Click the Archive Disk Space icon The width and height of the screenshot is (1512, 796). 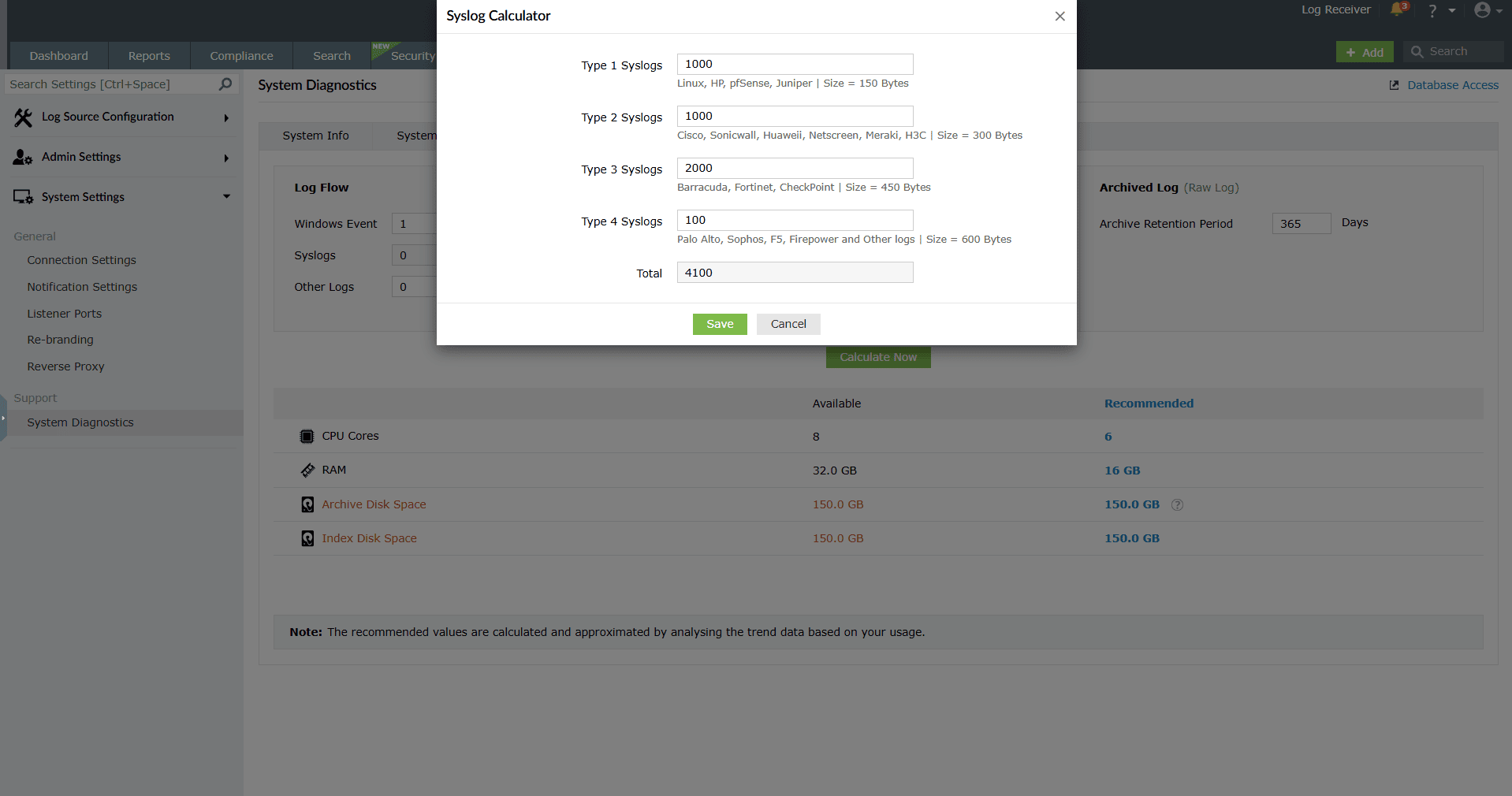(307, 504)
